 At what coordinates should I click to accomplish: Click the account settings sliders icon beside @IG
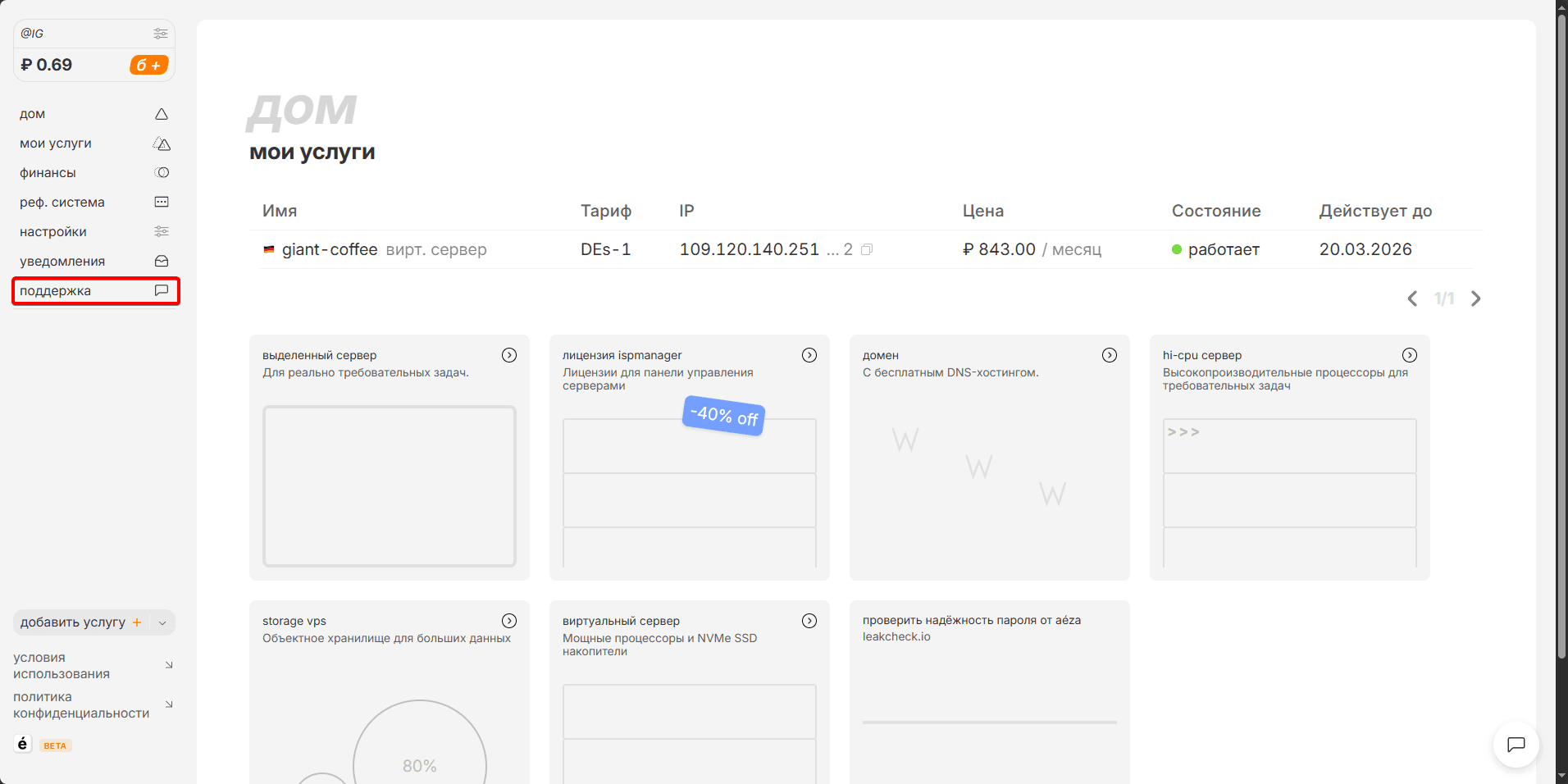[x=160, y=34]
